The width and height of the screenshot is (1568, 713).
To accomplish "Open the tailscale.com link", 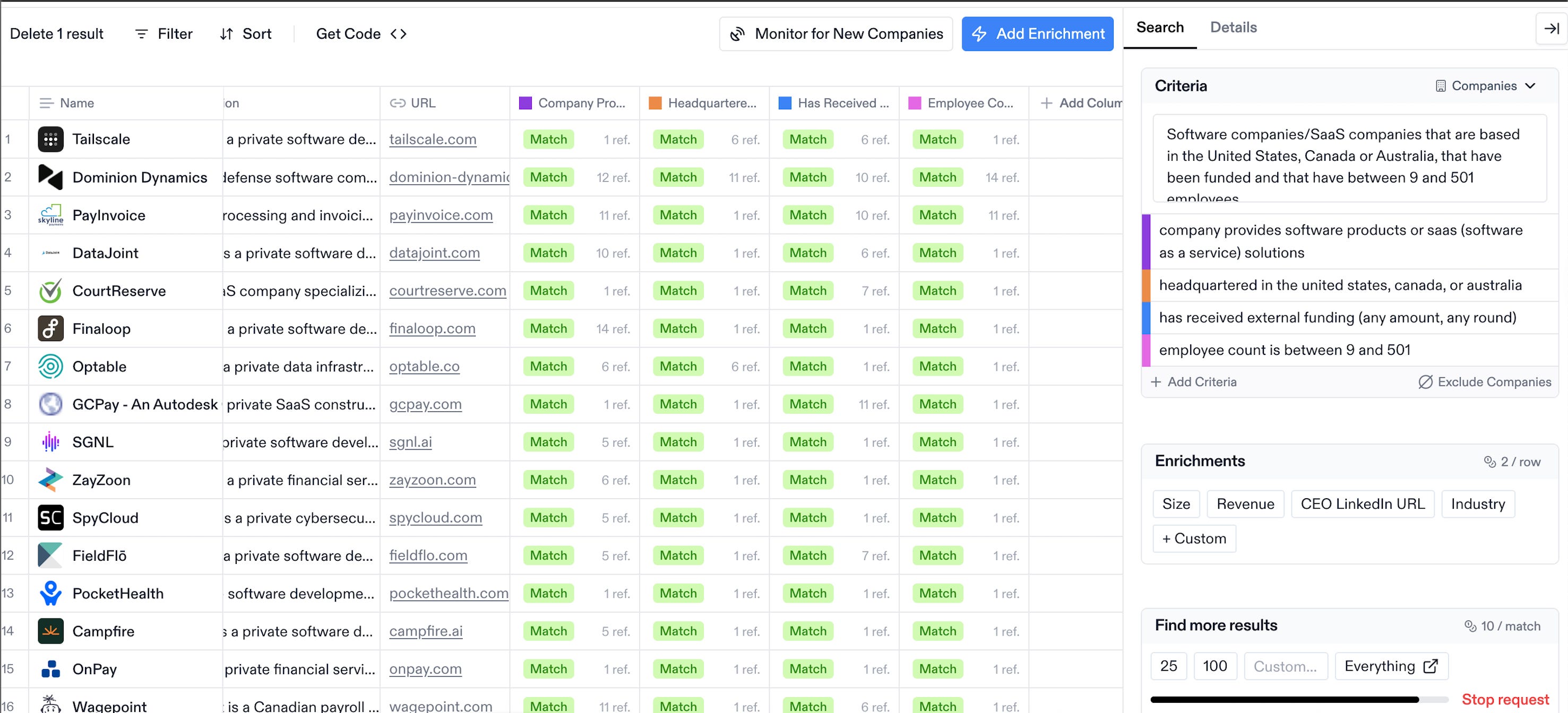I will [432, 140].
